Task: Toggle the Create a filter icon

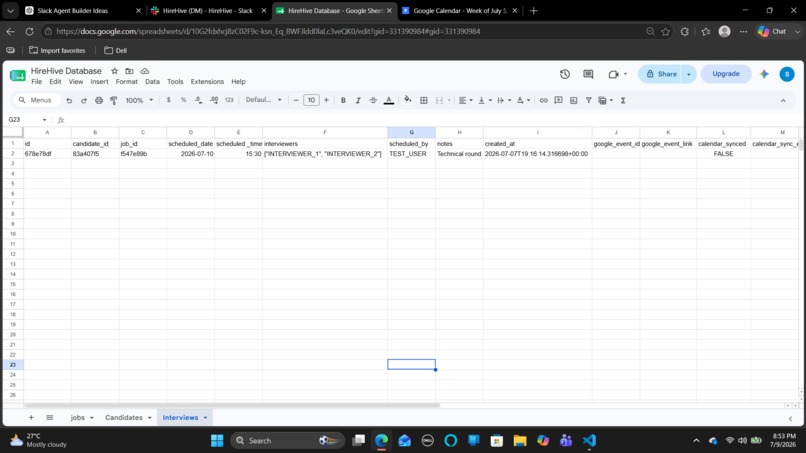Action: 589,100
